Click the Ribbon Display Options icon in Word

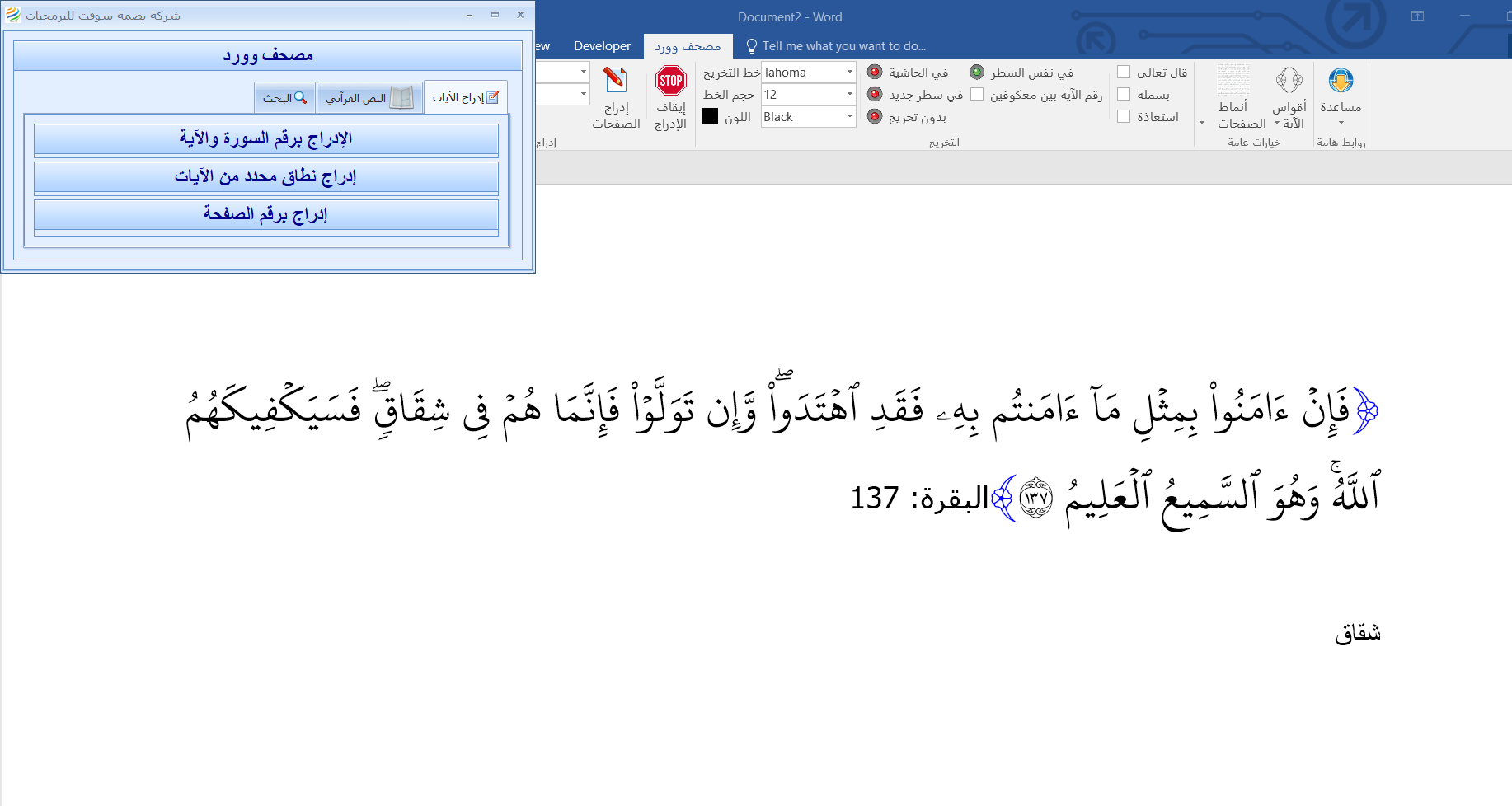pos(1417,16)
